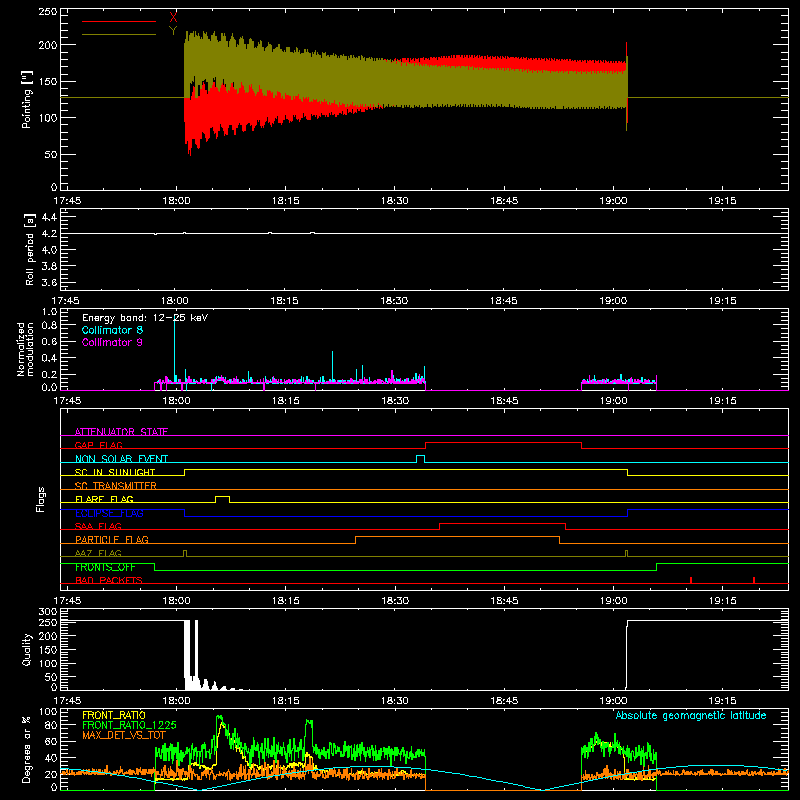The image size is (800, 800).
Task: Click the "4.2" tick label on the Roll period axis
Action: [x=49, y=234]
